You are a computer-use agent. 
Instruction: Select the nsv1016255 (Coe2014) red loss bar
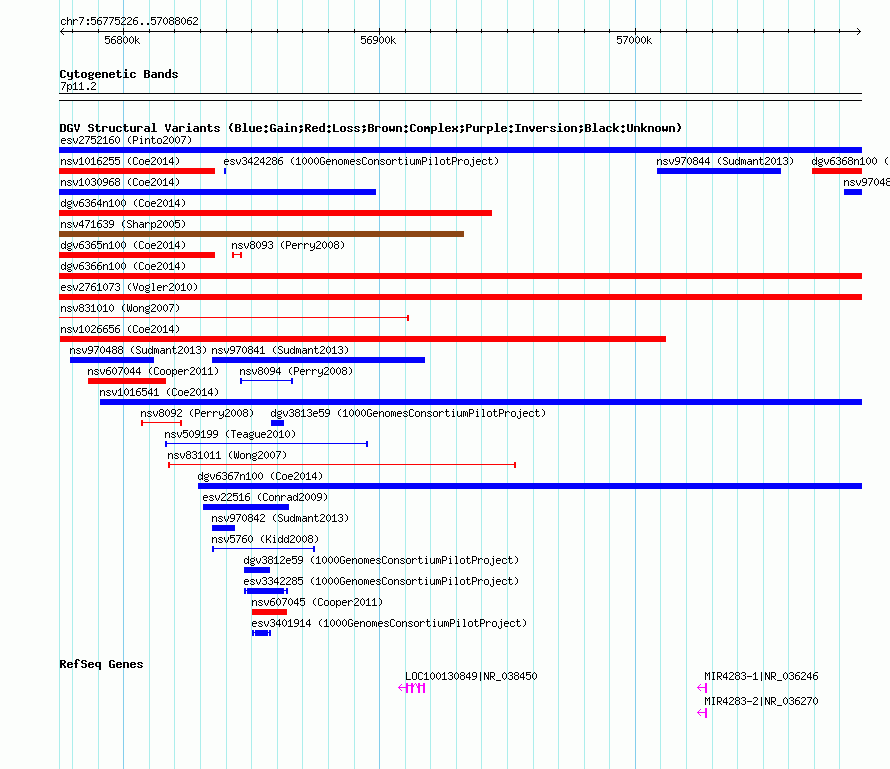137,171
